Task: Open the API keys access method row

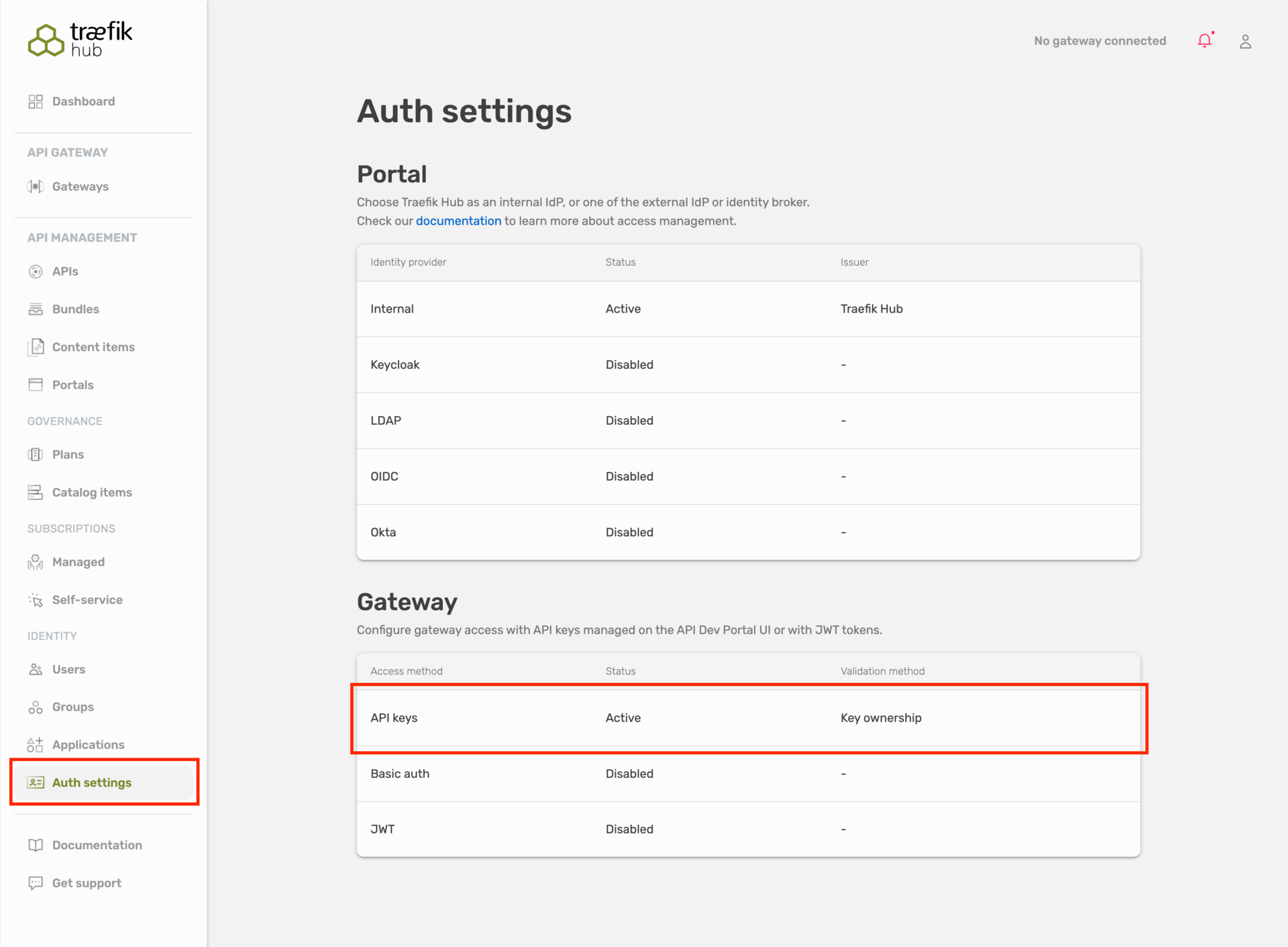Action: (748, 717)
